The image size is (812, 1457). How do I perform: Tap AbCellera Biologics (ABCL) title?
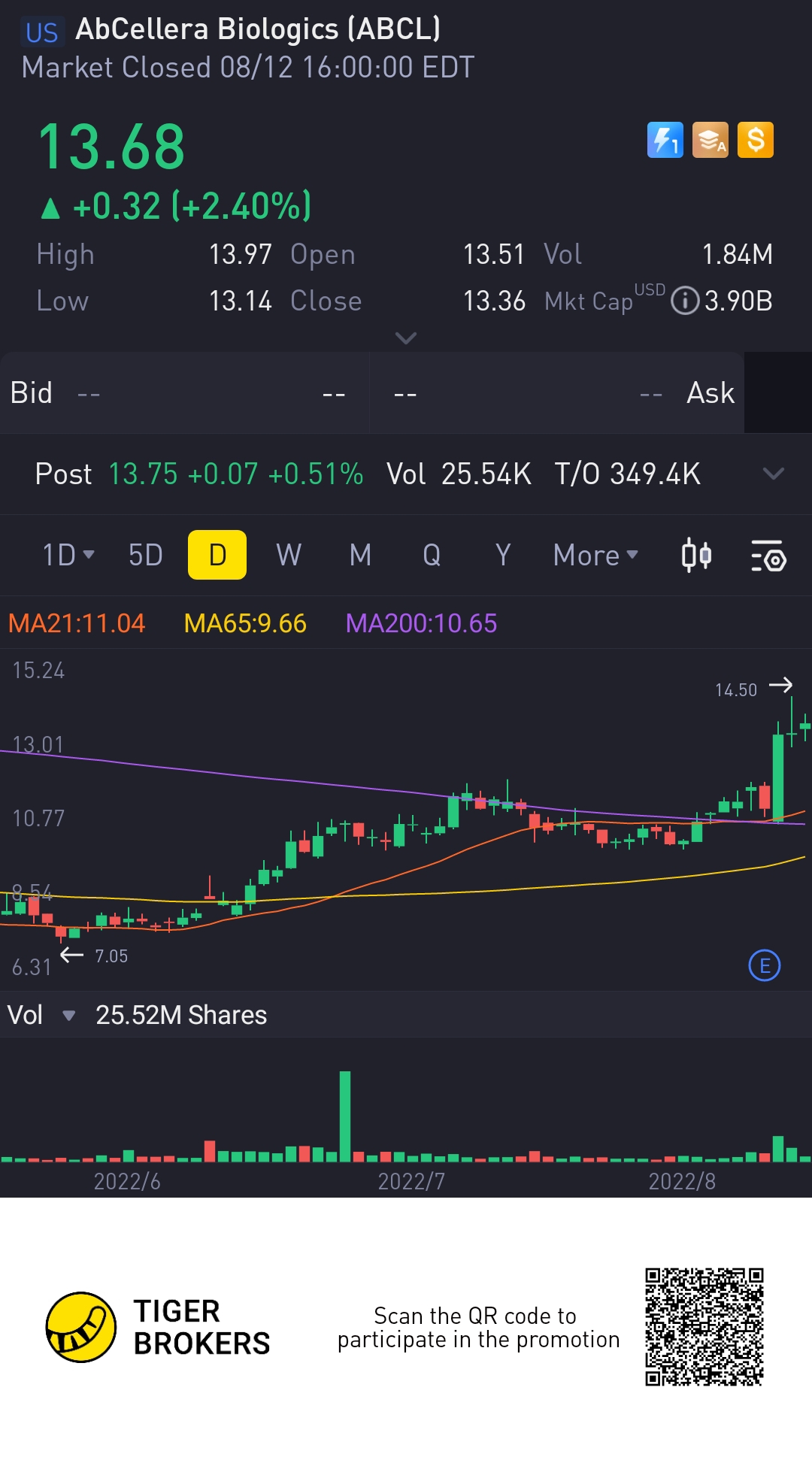pyautogui.click(x=258, y=29)
